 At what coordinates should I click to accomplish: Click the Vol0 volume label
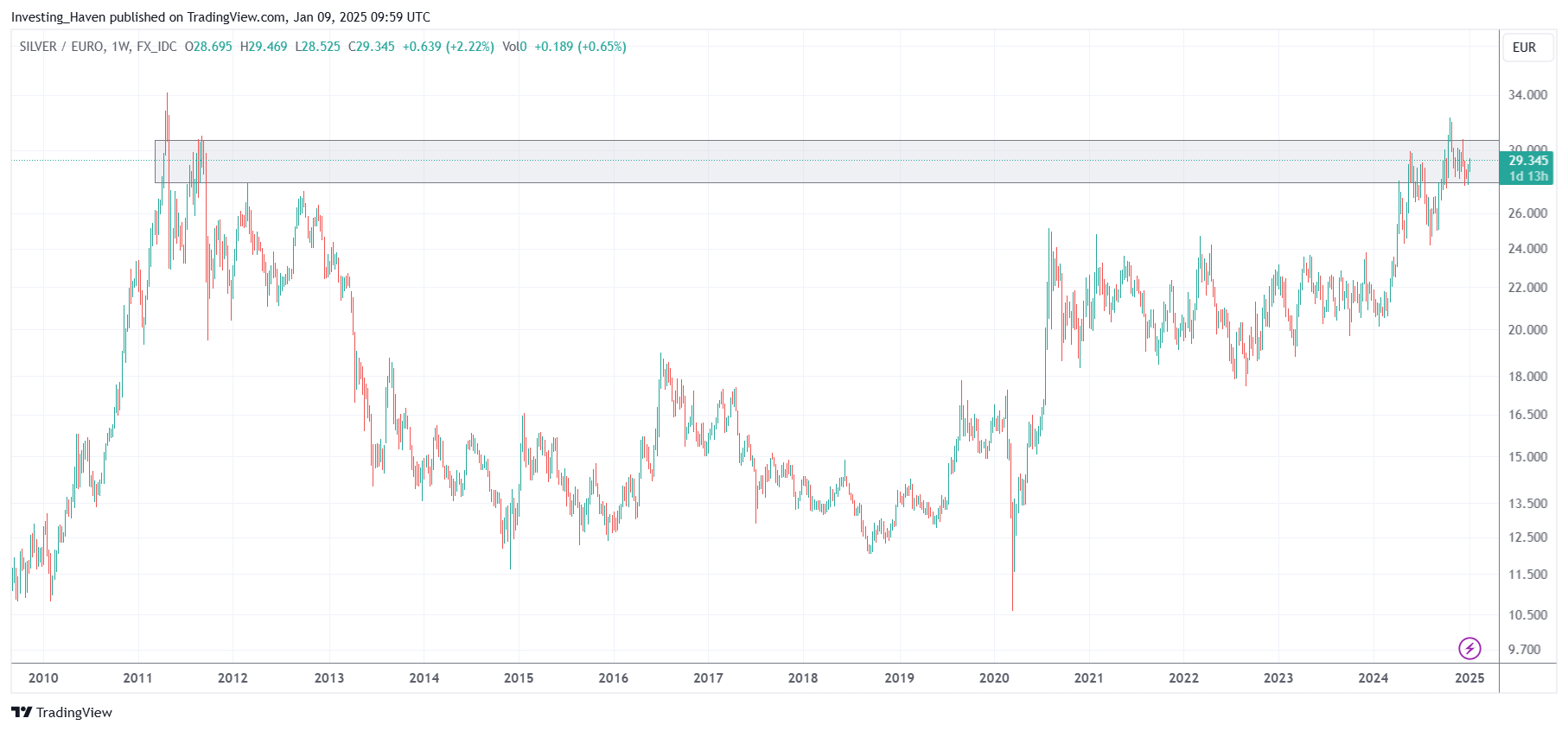click(x=514, y=47)
